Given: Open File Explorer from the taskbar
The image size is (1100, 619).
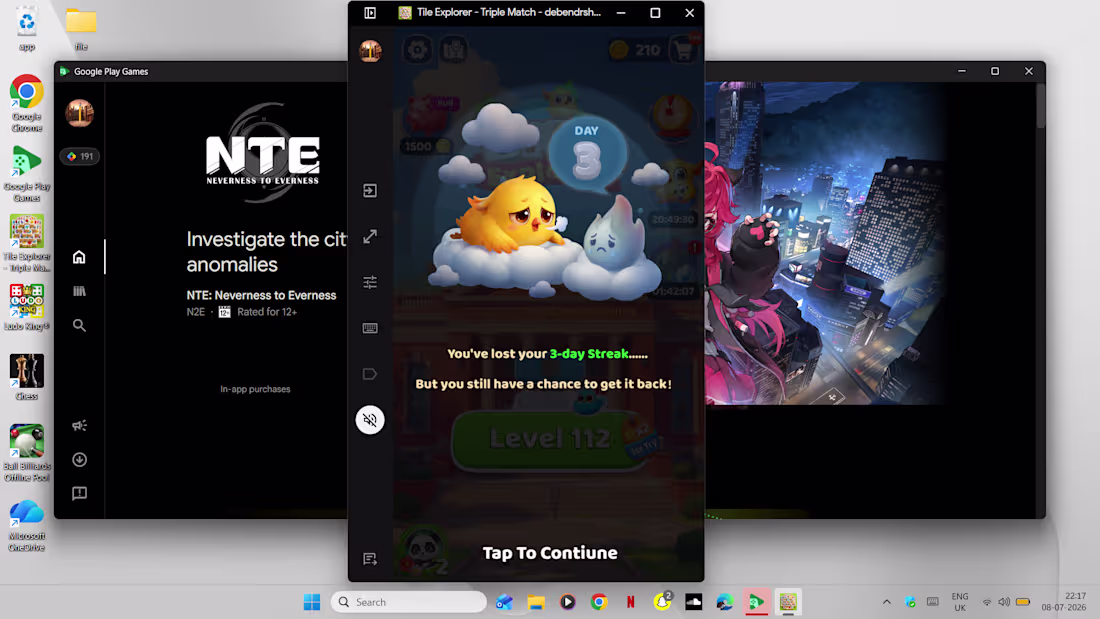Looking at the screenshot, I should 536,602.
